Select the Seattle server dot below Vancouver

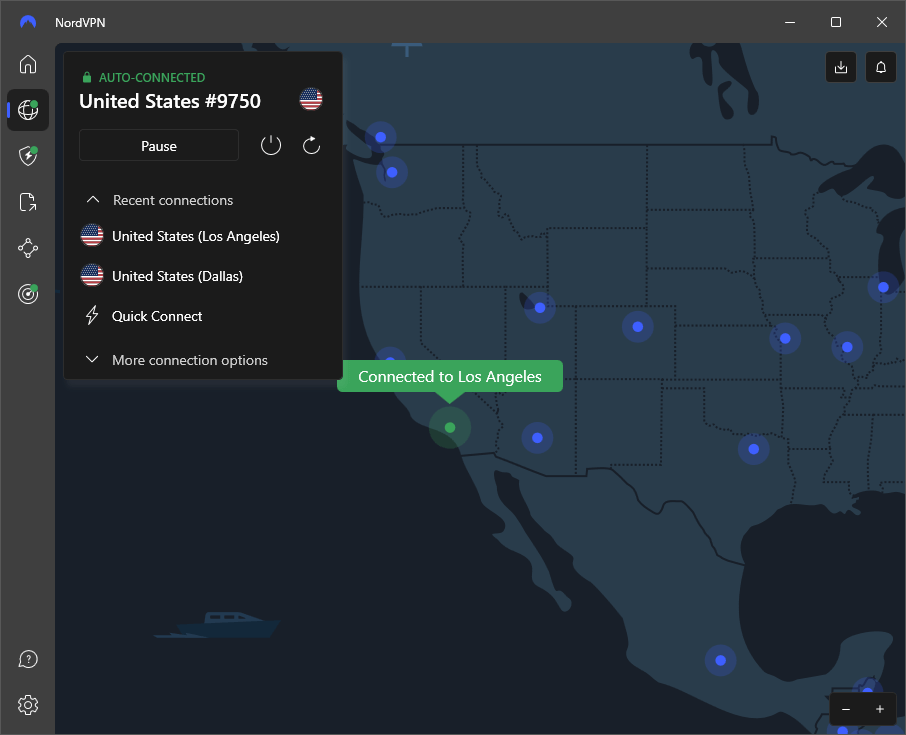point(392,172)
